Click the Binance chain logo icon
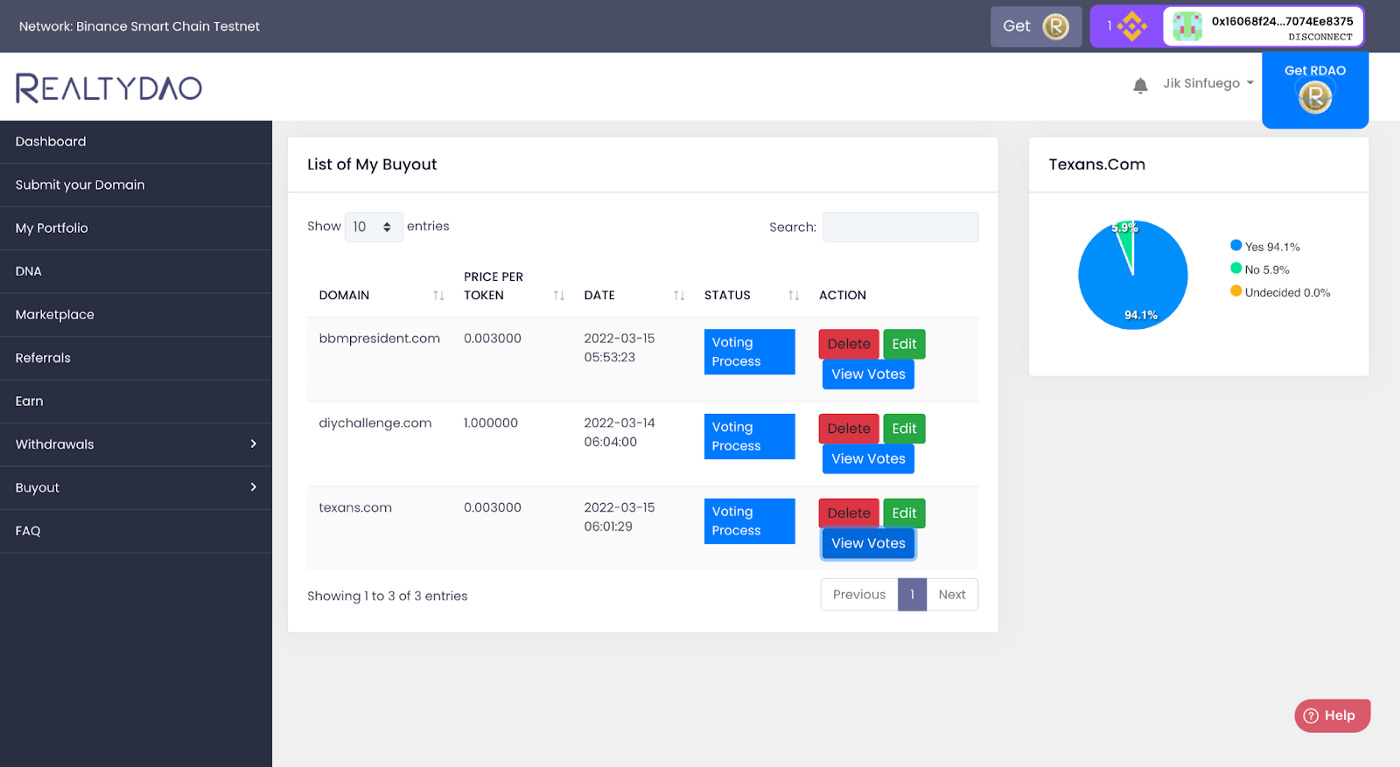The image size is (1400, 767). (x=1132, y=26)
